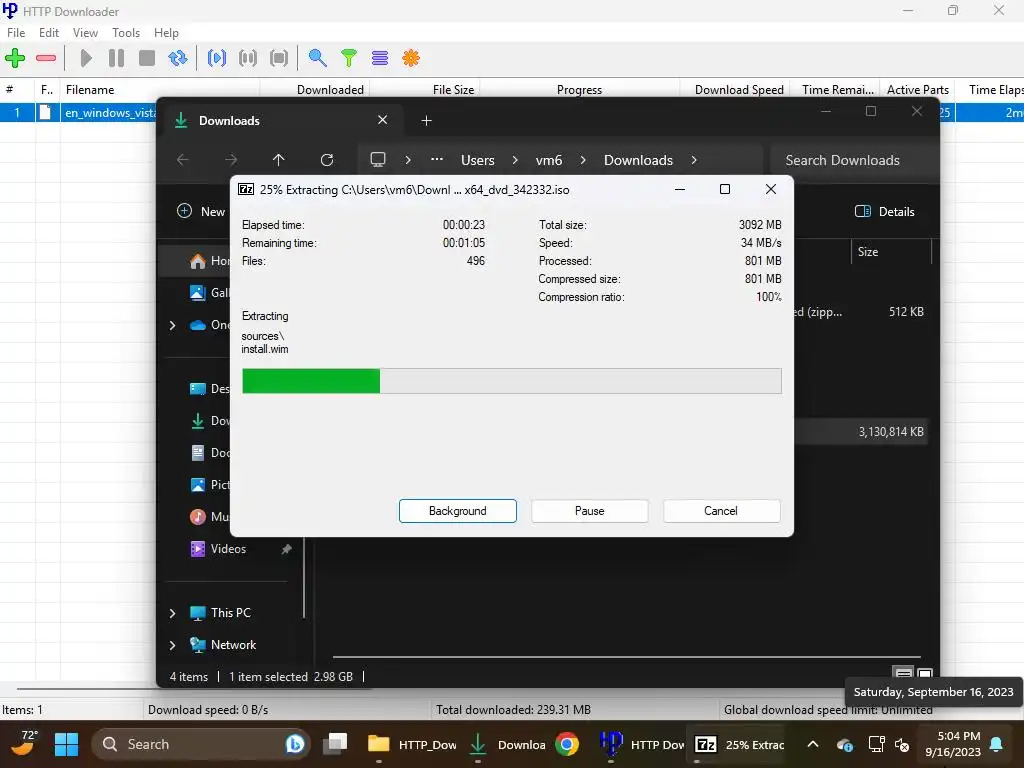Sort by Download Speed column header
This screenshot has width=1024, height=768.
click(x=735, y=89)
